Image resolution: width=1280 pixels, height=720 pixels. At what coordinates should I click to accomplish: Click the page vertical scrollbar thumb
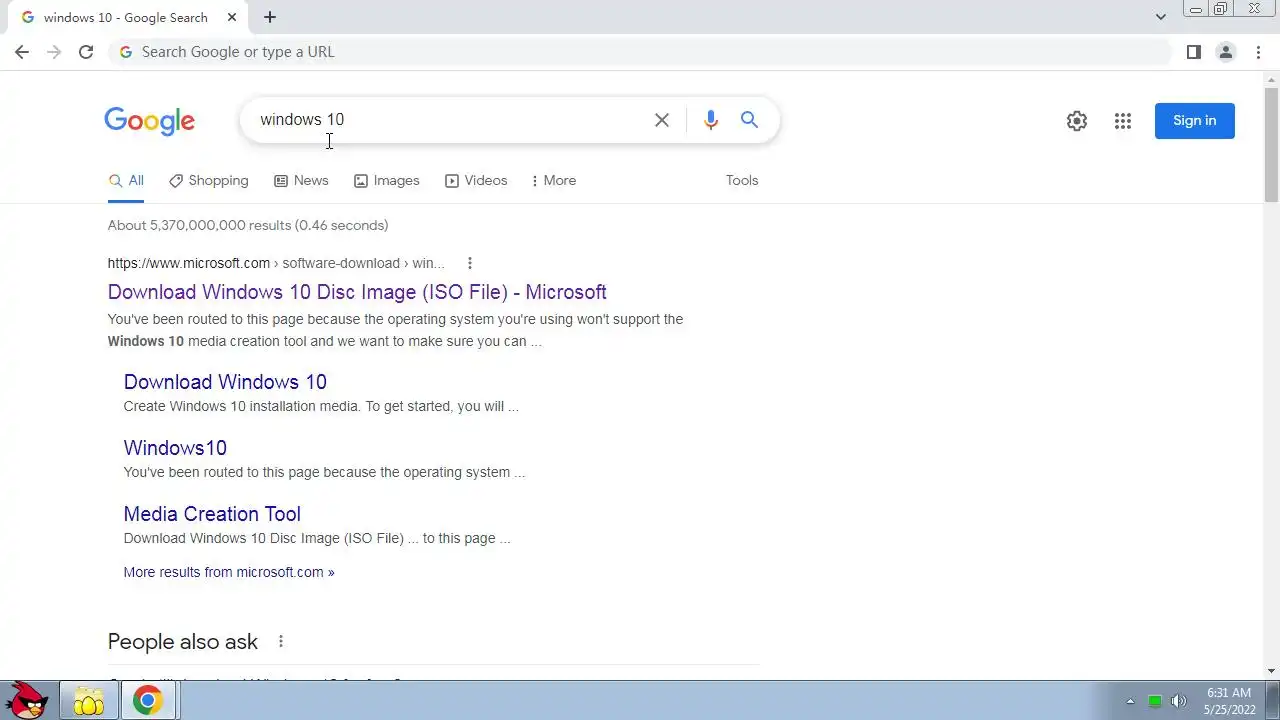1271,145
